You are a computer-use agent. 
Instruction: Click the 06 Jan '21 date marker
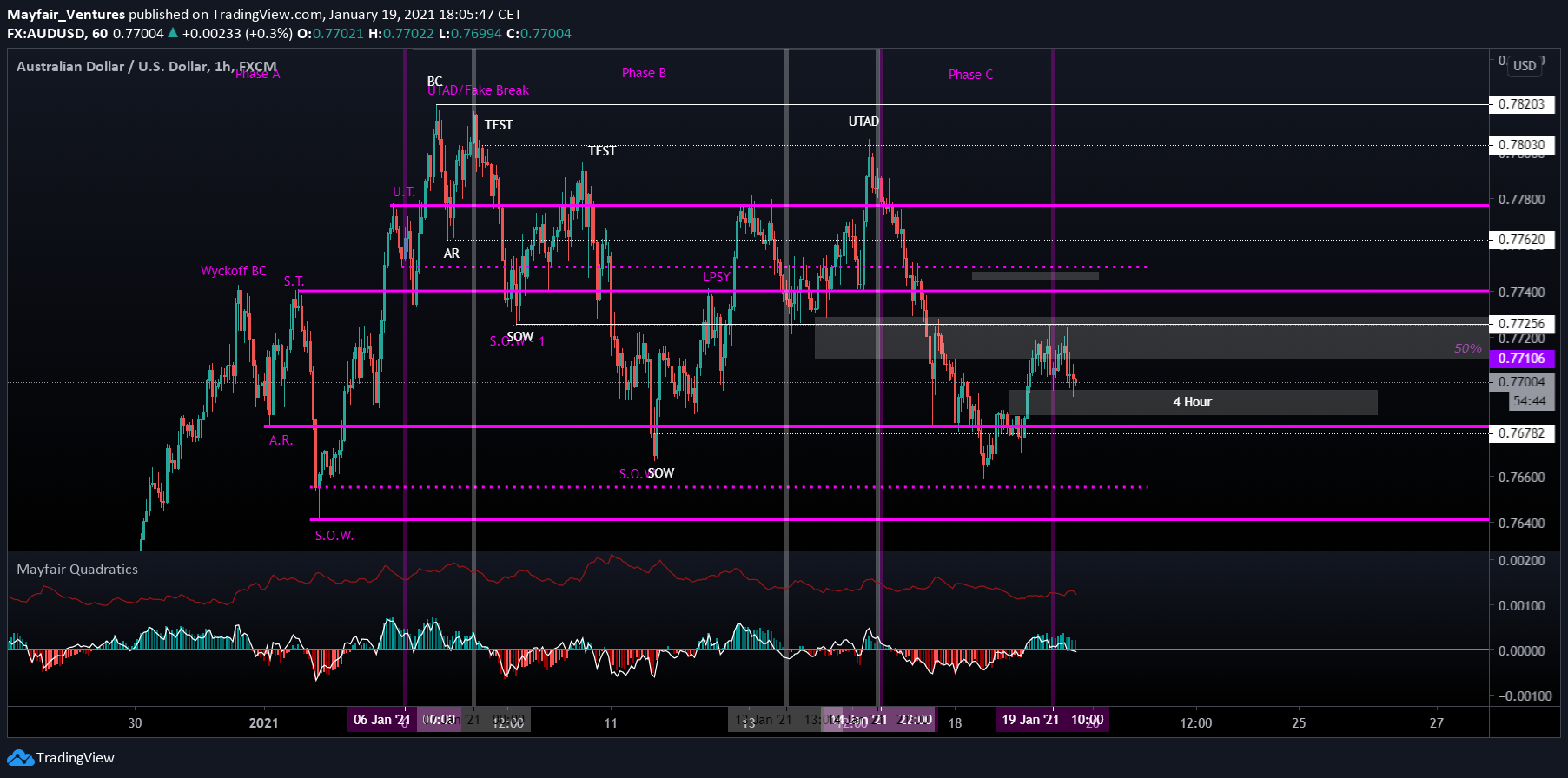(382, 720)
